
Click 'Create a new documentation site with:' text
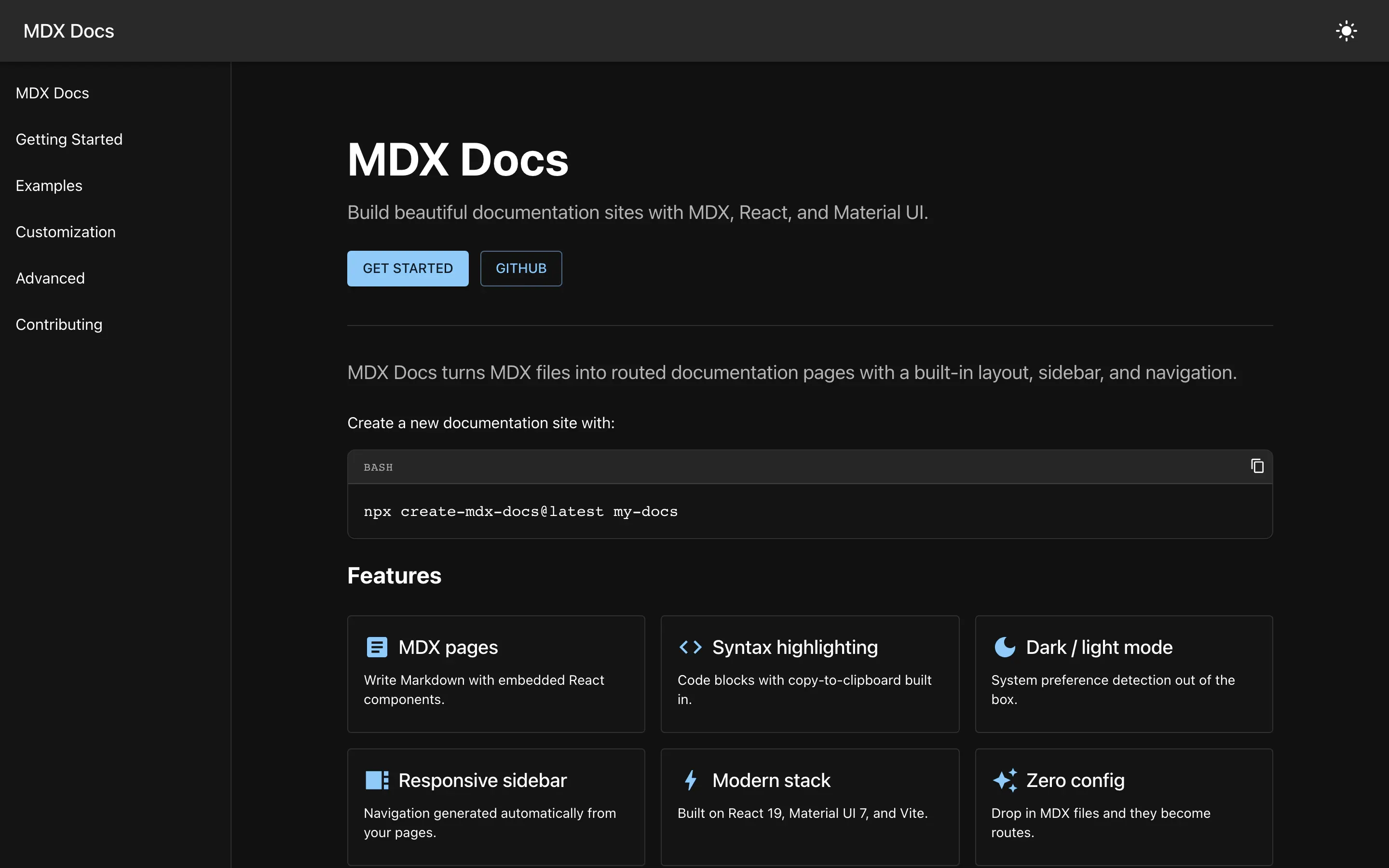tap(481, 423)
